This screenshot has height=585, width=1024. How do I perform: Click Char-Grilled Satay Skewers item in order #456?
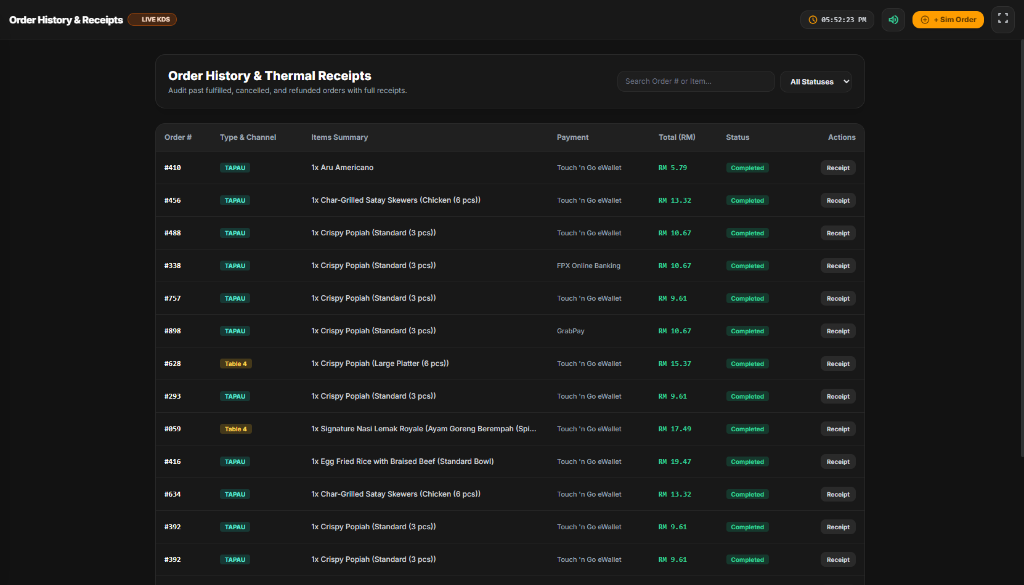point(396,200)
